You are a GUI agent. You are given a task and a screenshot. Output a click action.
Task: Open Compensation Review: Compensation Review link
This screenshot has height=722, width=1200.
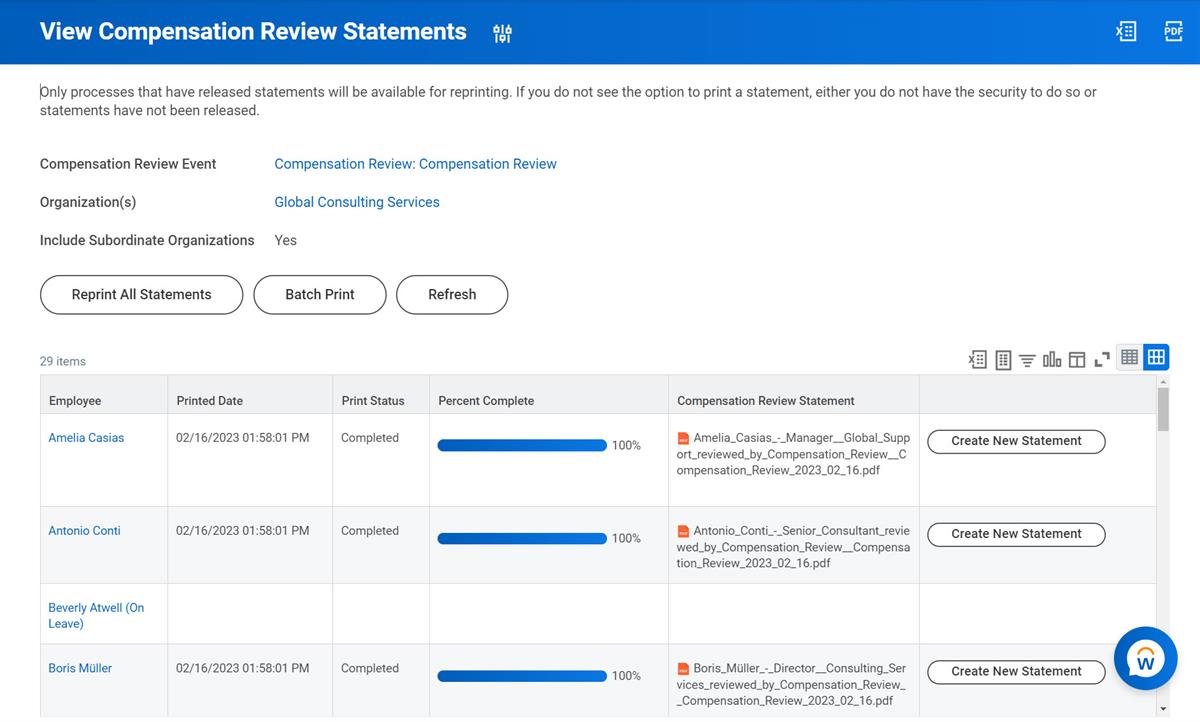(415, 164)
